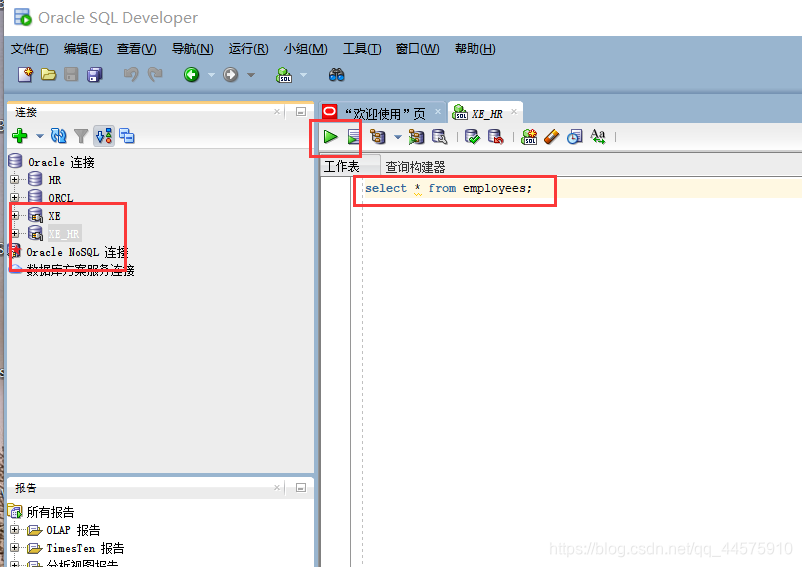Open the 文件(F) menu

pyautogui.click(x=30, y=49)
